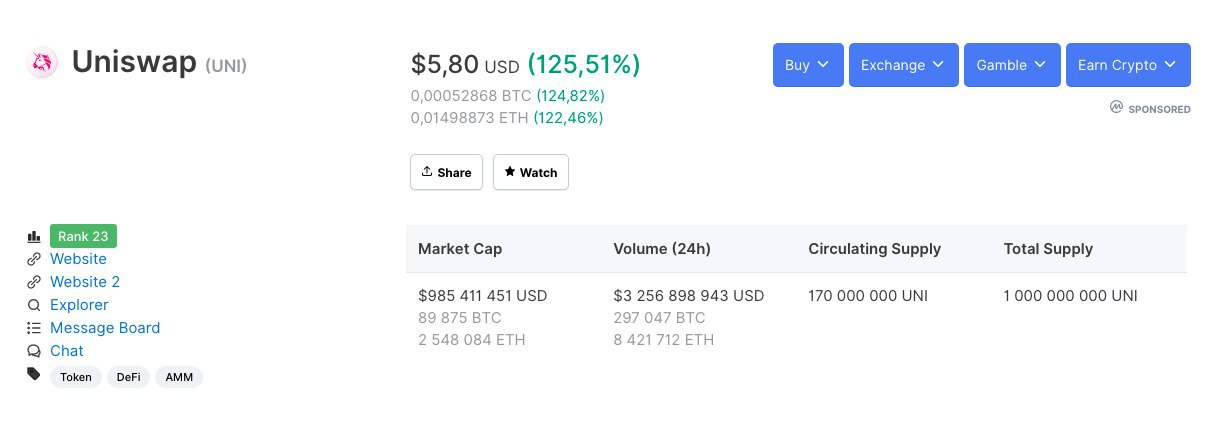Image resolution: width=1215 pixels, height=448 pixels.
Task: Open the Explorer link
Action: tap(79, 305)
